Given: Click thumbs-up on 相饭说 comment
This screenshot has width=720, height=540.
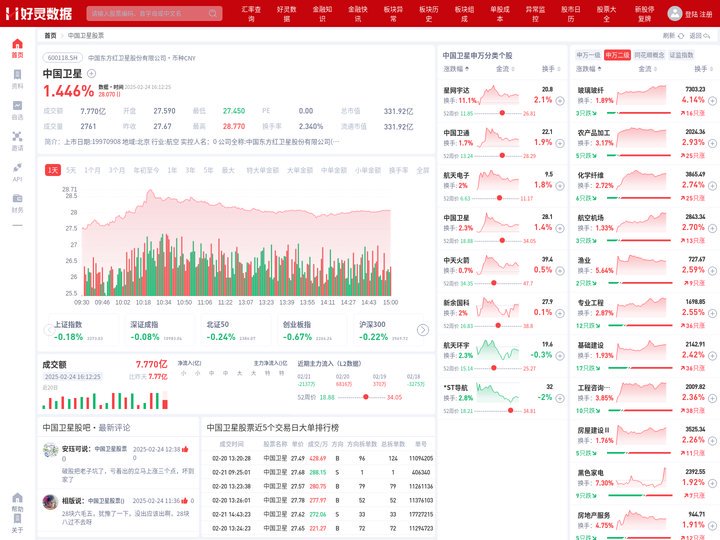Looking at the screenshot, I should click(x=185, y=501).
